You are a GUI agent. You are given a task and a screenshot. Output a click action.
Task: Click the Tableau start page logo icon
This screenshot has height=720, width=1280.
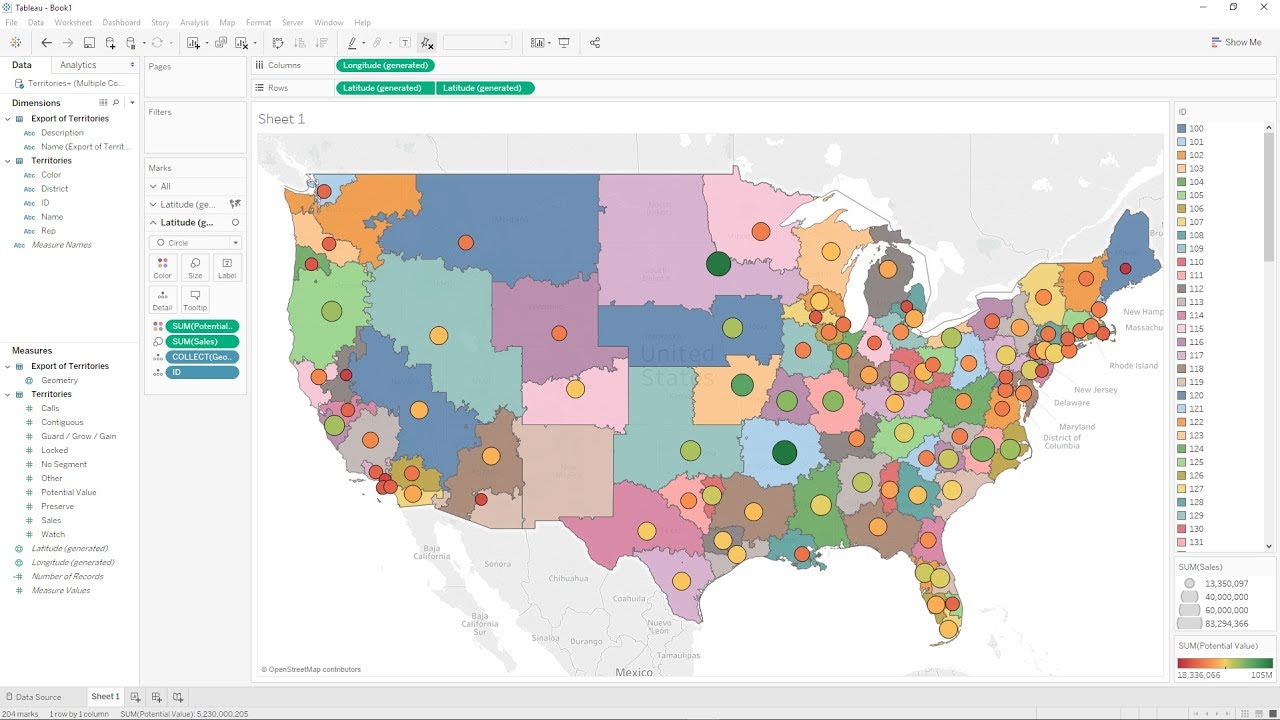click(15, 43)
